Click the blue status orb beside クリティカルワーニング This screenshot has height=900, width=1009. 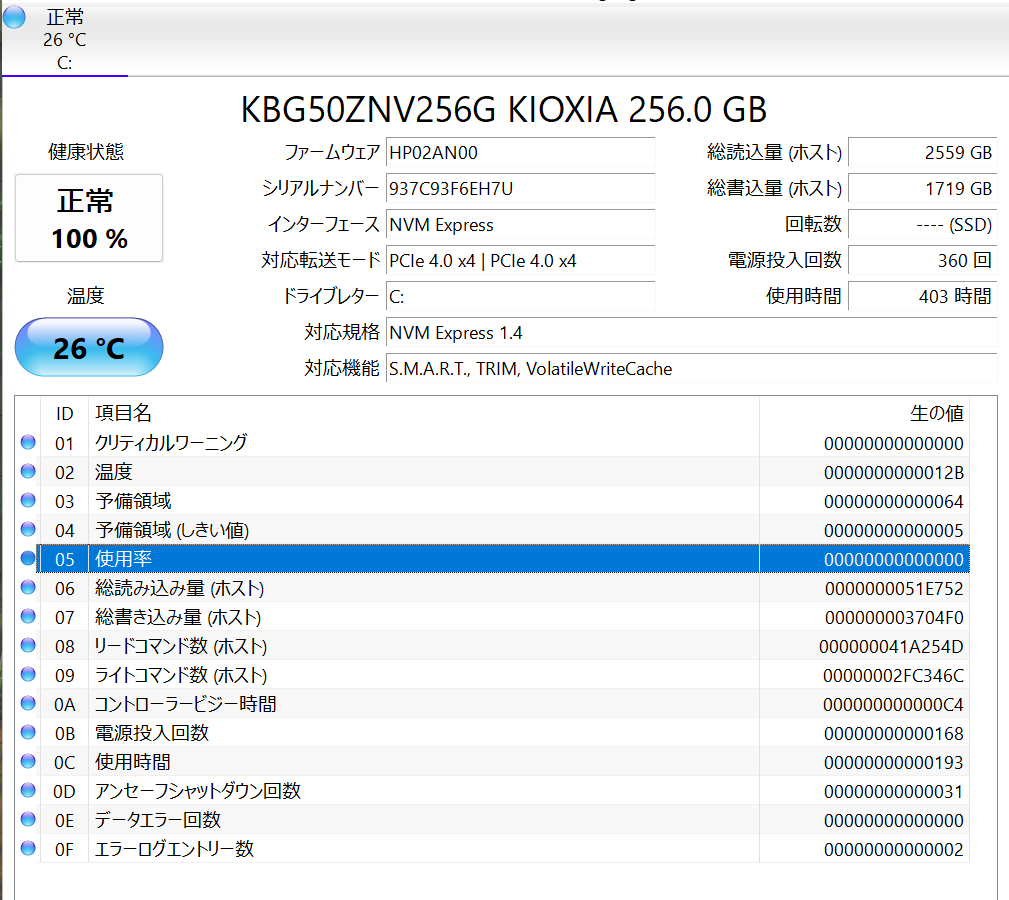tap(28, 443)
